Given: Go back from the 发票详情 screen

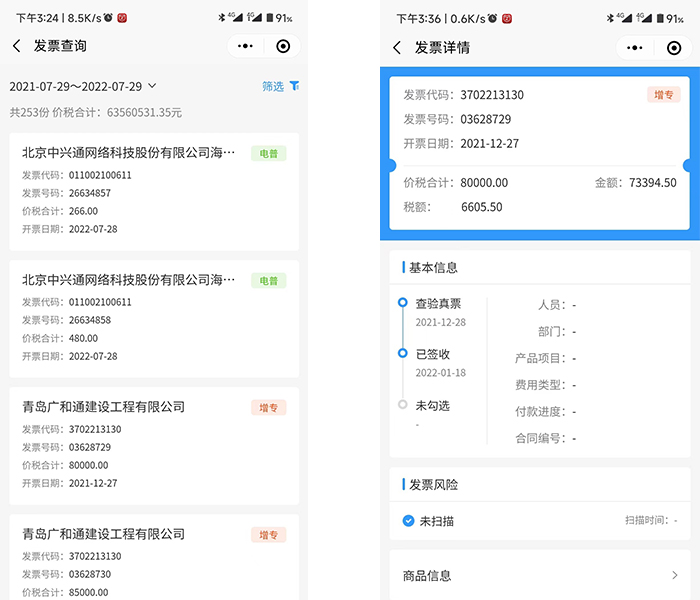Looking at the screenshot, I should [397, 47].
